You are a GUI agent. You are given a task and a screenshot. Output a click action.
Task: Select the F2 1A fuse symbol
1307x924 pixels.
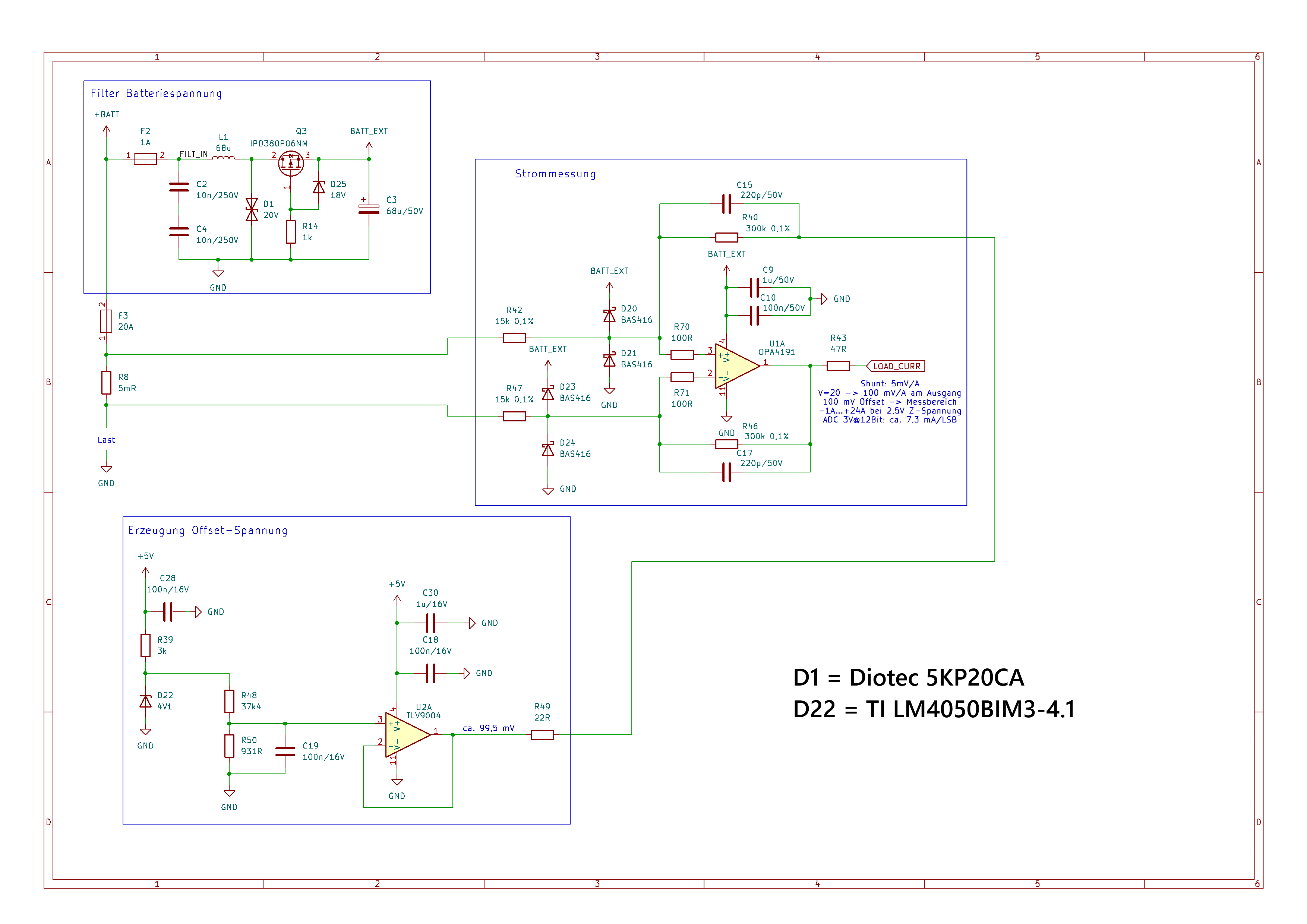(145, 159)
